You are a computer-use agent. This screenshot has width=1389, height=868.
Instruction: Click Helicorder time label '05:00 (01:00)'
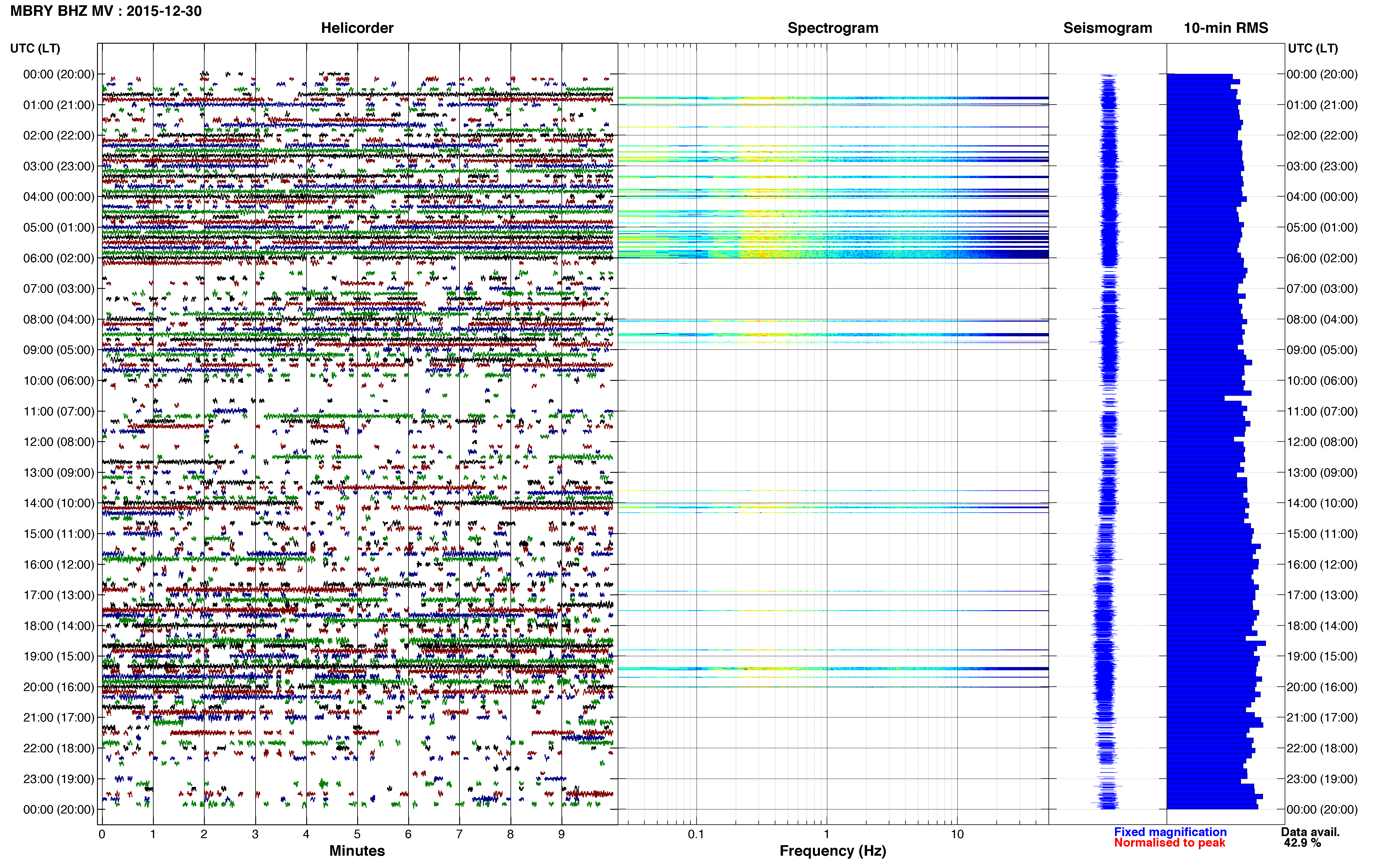59,227
